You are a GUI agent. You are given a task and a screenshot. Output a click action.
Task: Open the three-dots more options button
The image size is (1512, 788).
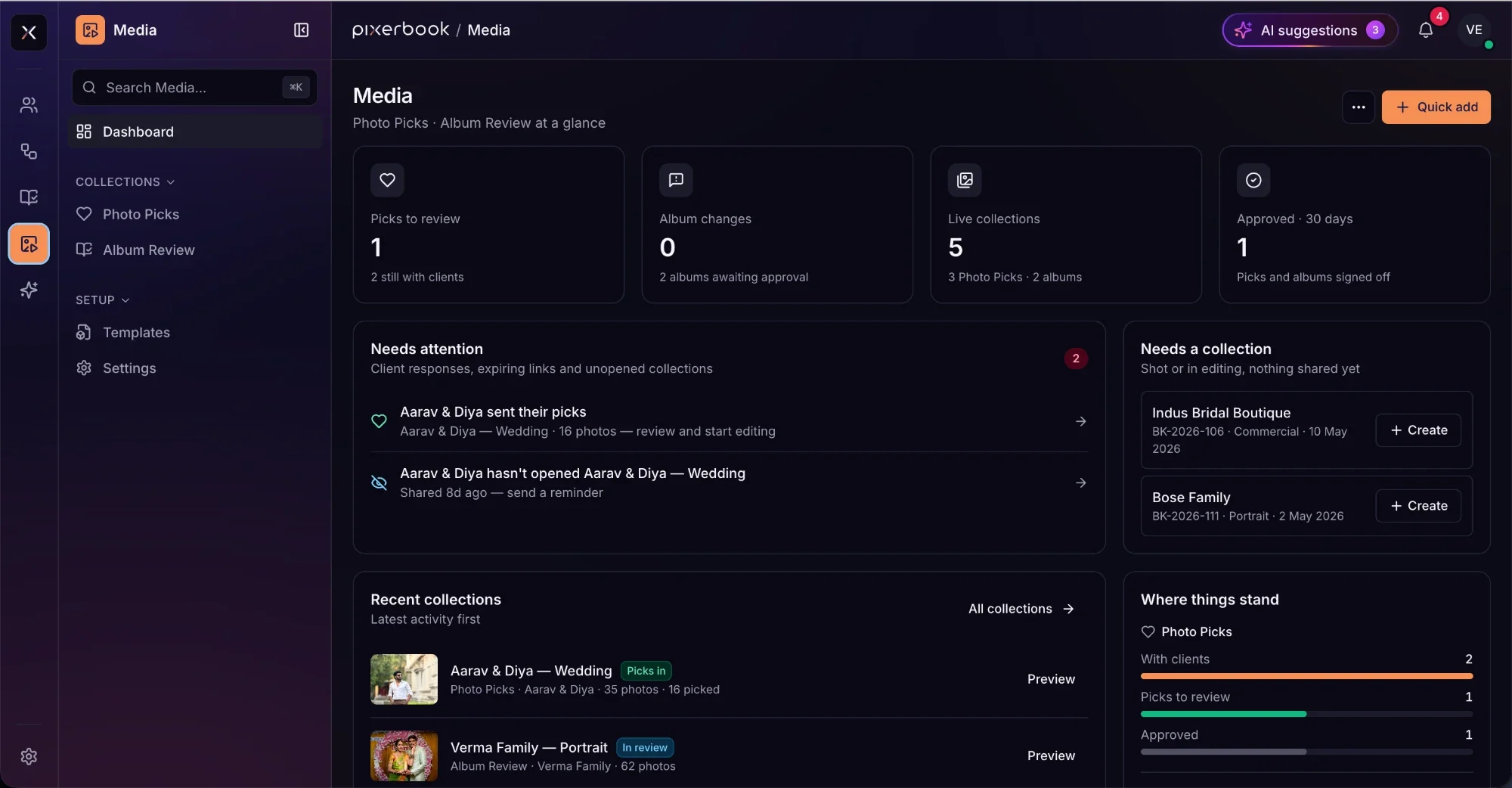(x=1359, y=107)
